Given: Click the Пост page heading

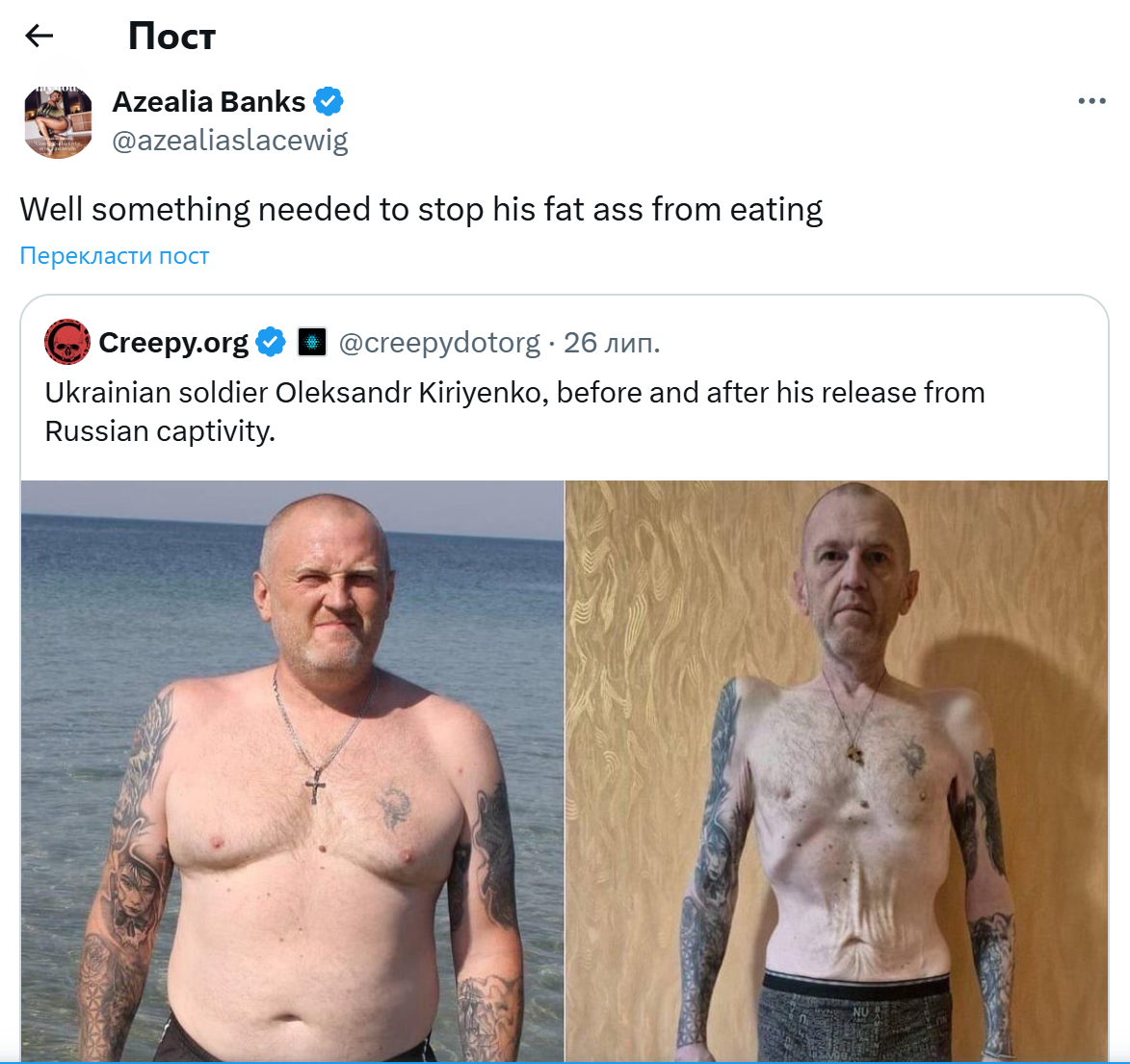Looking at the screenshot, I should click(x=171, y=36).
